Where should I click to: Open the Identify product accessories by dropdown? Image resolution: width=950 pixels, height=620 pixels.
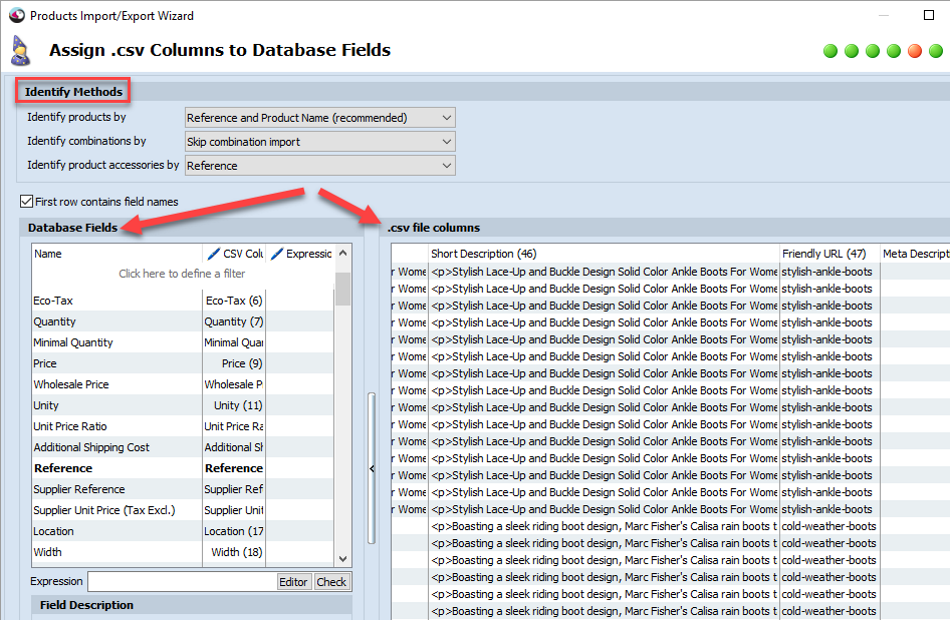tap(320, 165)
